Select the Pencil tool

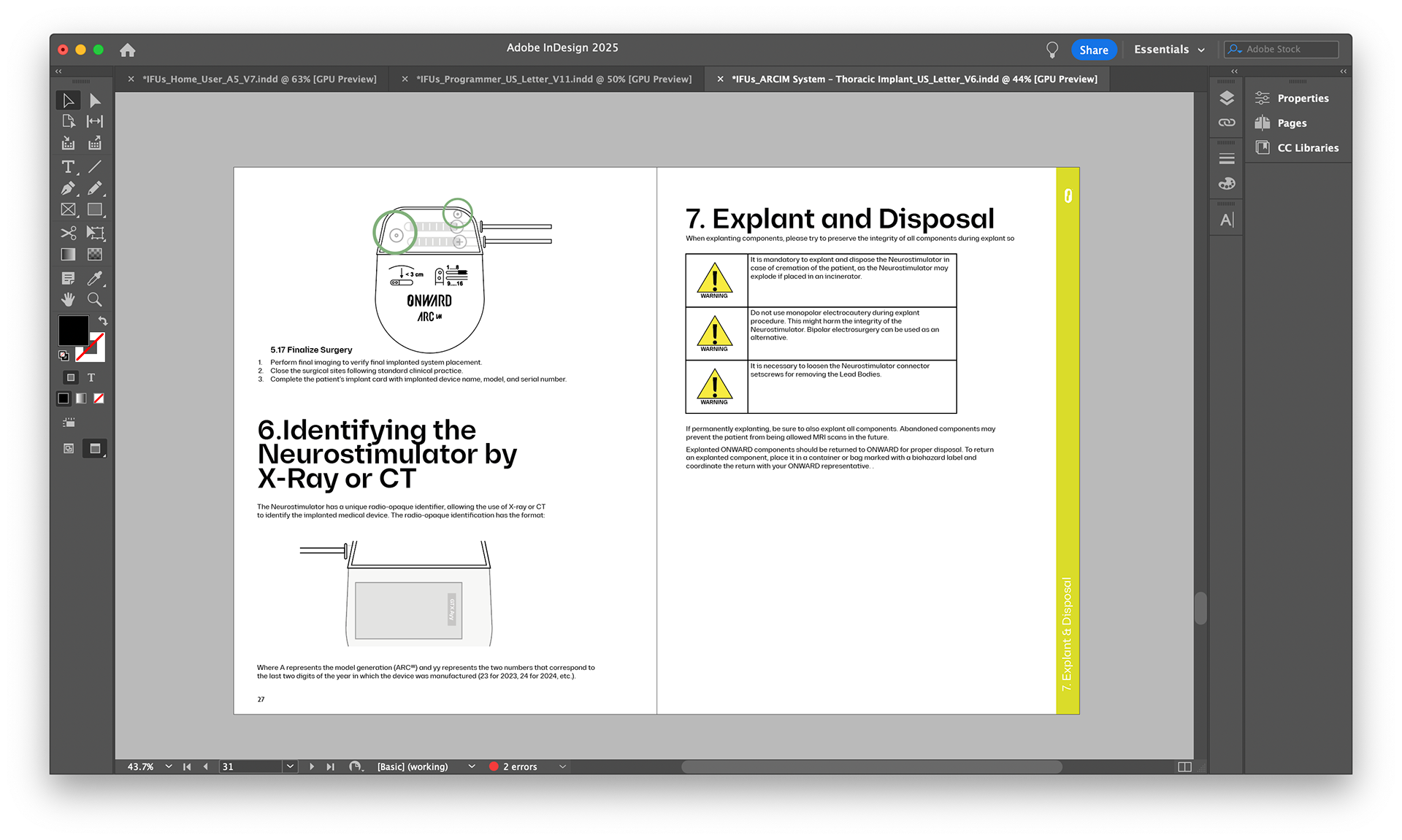coord(95,188)
